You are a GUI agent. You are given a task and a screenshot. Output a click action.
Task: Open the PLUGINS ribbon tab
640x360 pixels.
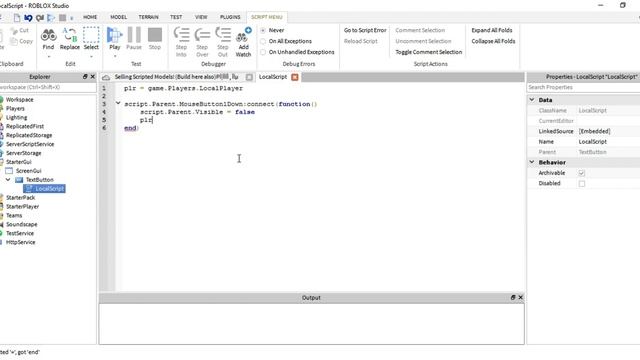(x=230, y=17)
